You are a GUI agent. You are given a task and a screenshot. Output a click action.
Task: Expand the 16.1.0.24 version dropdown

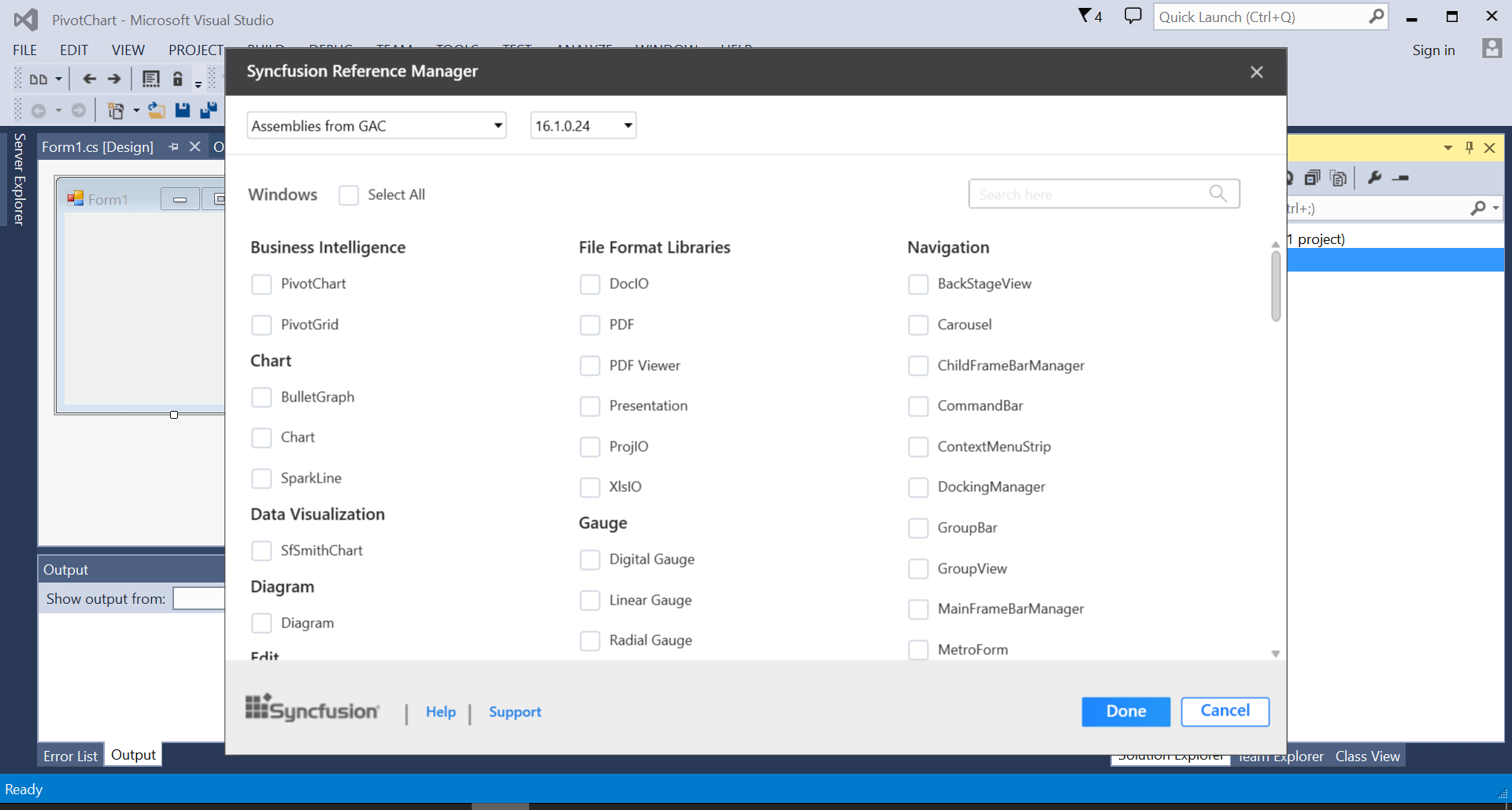583,126
